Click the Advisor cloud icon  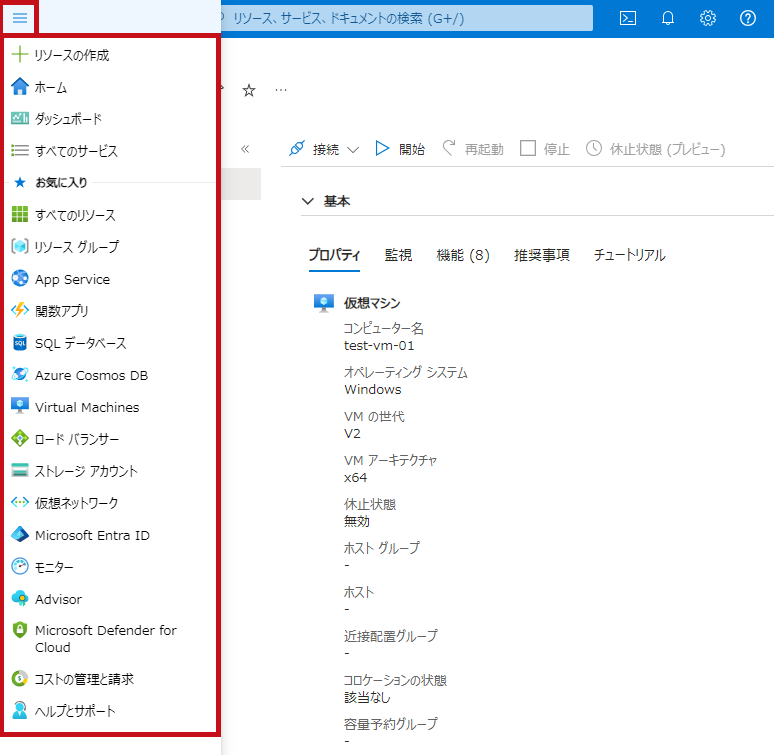(x=20, y=599)
